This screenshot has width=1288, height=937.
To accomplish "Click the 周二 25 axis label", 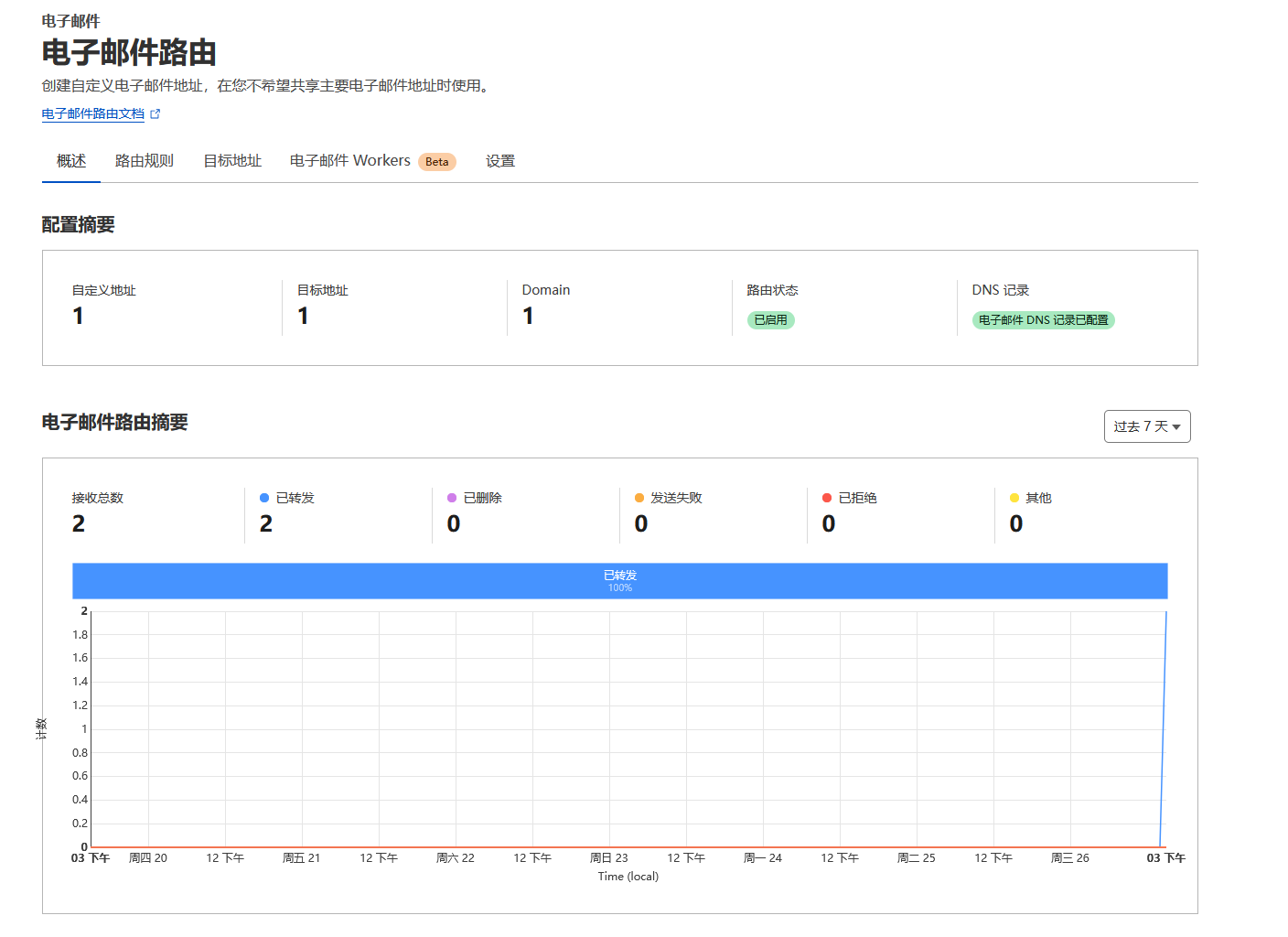I will click(917, 858).
